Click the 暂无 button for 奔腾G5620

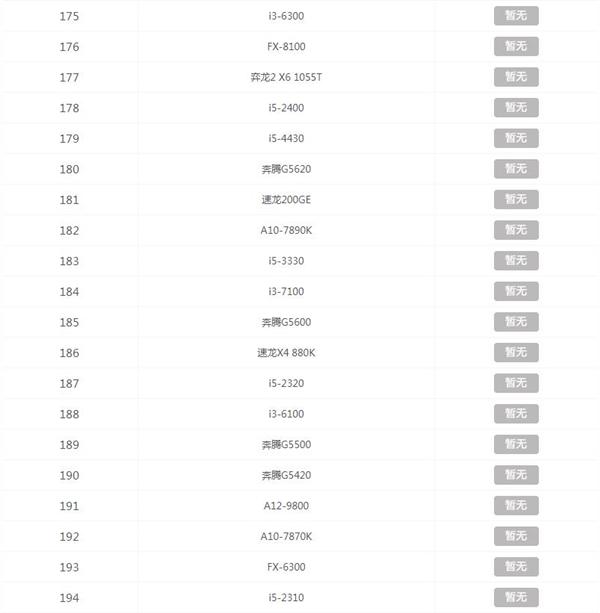click(x=515, y=169)
